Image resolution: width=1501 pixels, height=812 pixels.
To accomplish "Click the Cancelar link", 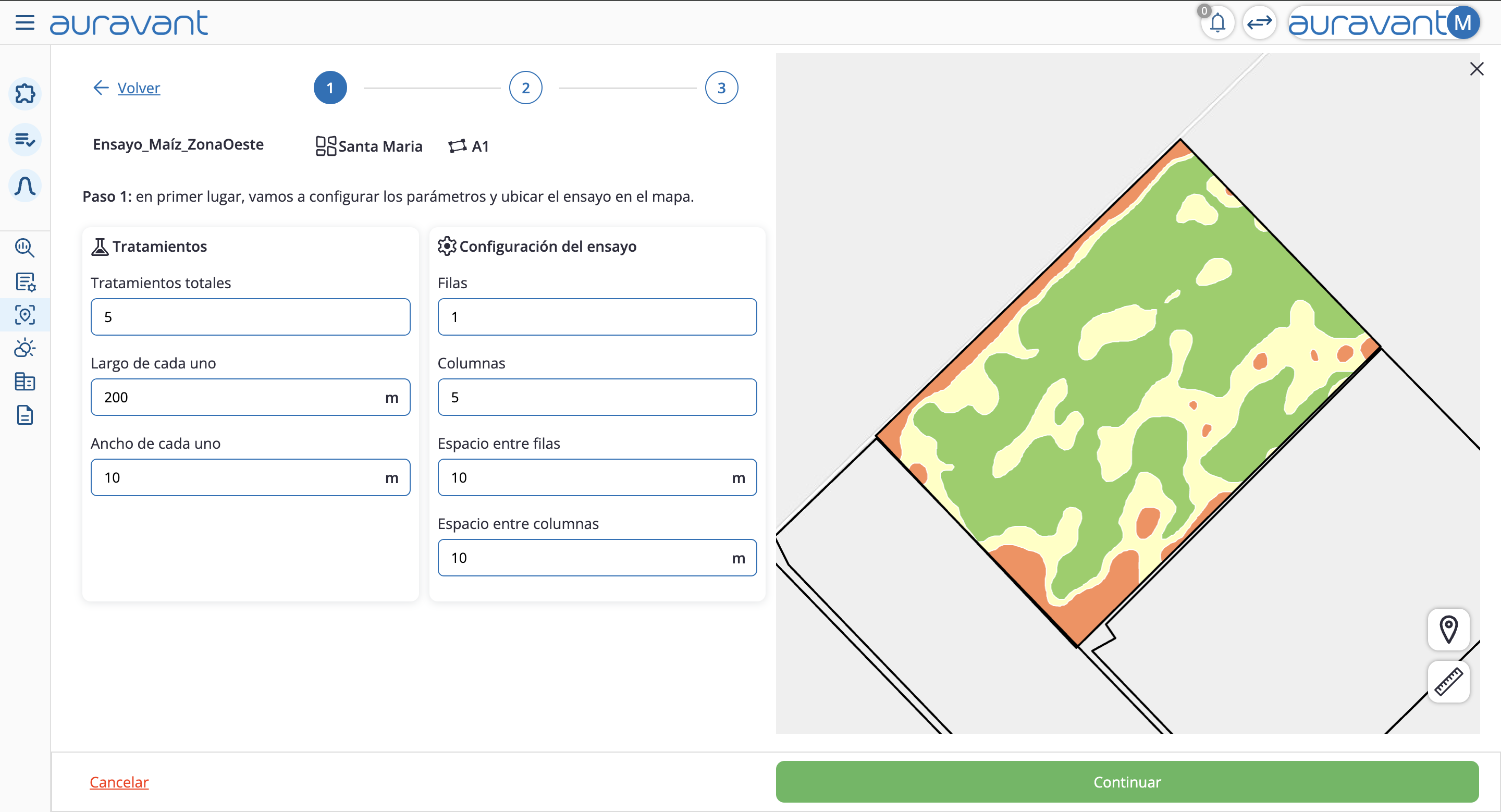I will click(x=119, y=782).
